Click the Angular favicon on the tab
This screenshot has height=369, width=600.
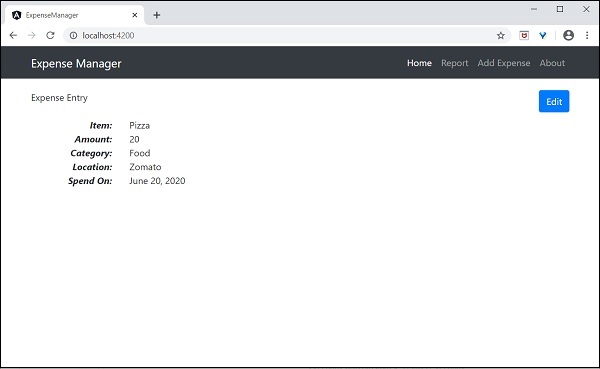(x=16, y=15)
